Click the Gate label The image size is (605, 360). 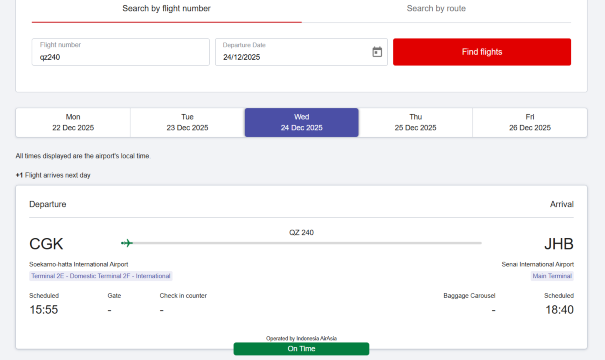pos(114,296)
